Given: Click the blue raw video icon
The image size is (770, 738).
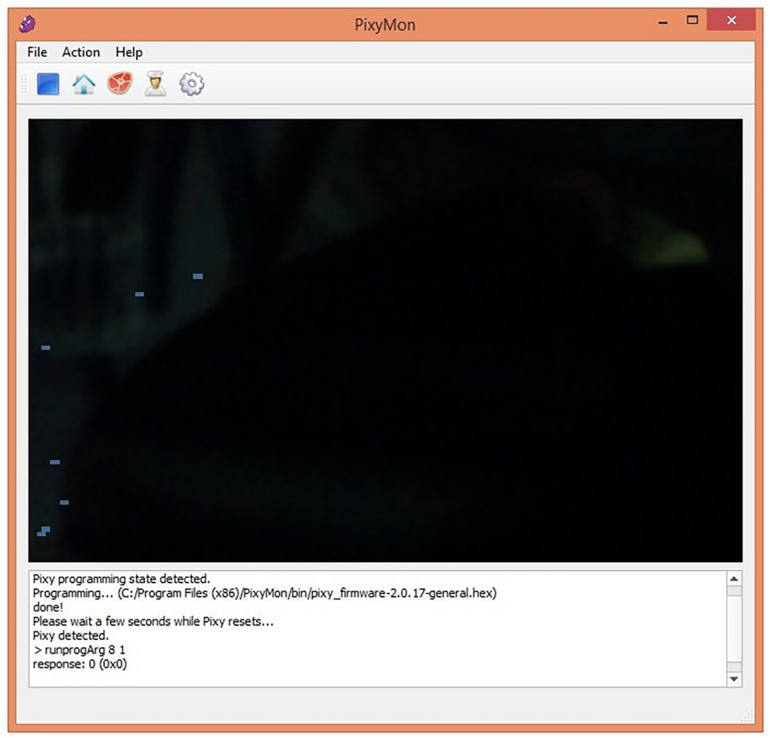Looking at the screenshot, I should [48, 84].
